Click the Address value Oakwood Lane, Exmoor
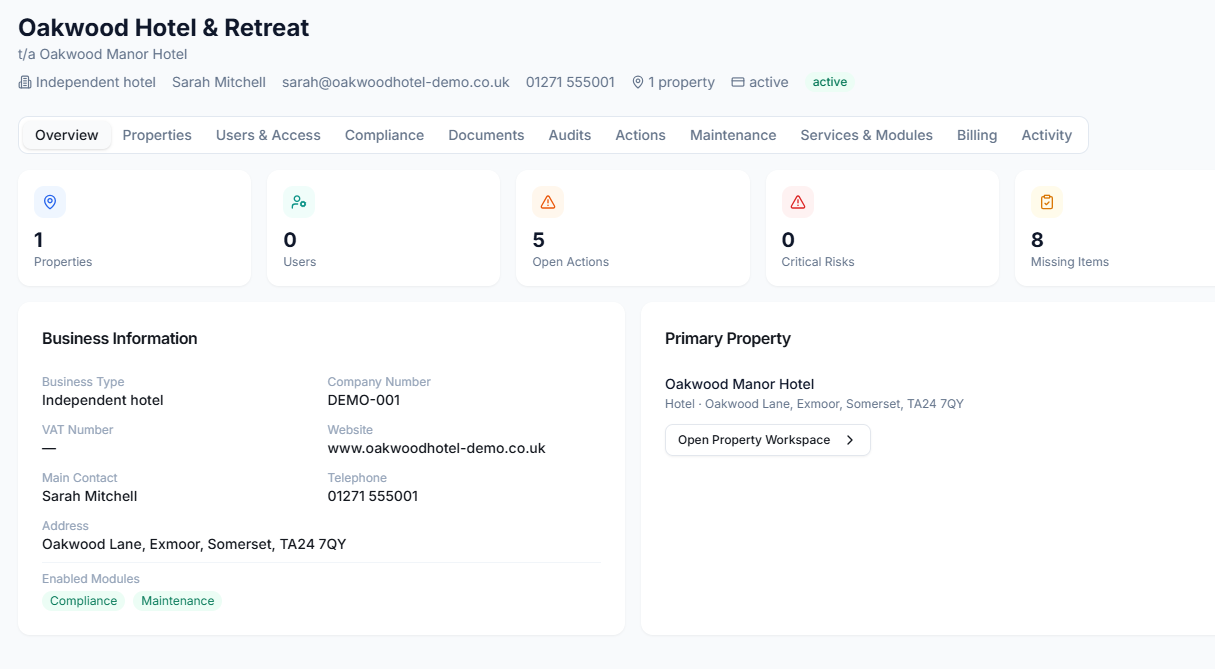The height and width of the screenshot is (669, 1215). [194, 544]
